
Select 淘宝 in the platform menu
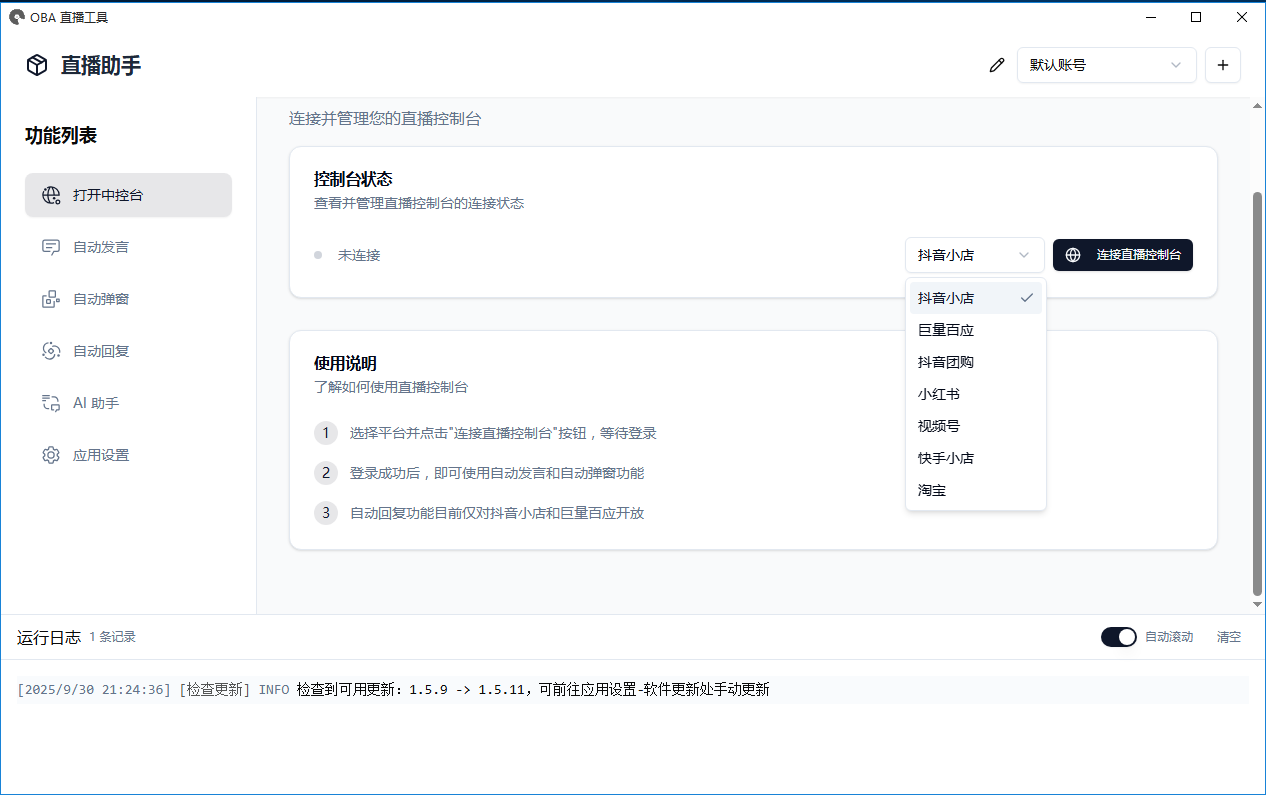tap(931, 489)
